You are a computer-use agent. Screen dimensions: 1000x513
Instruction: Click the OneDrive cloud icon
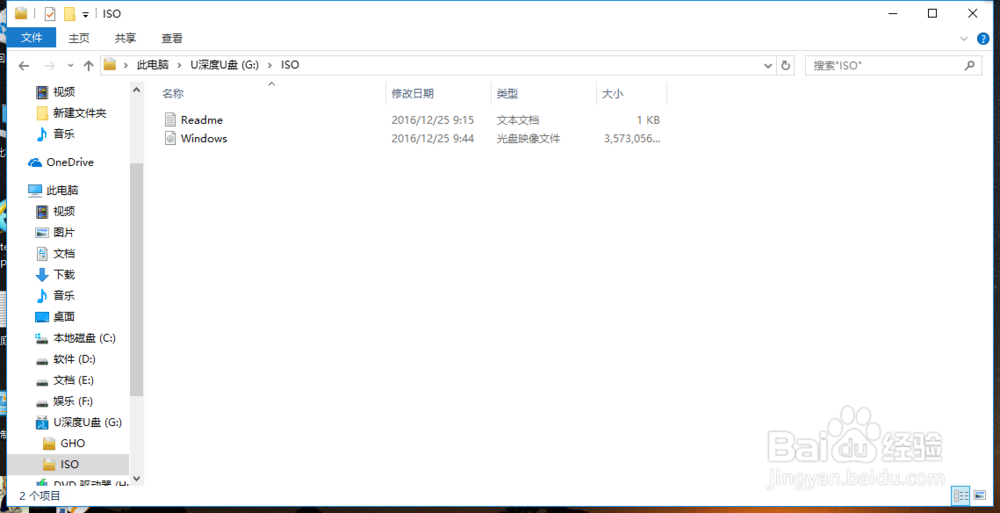(x=35, y=163)
